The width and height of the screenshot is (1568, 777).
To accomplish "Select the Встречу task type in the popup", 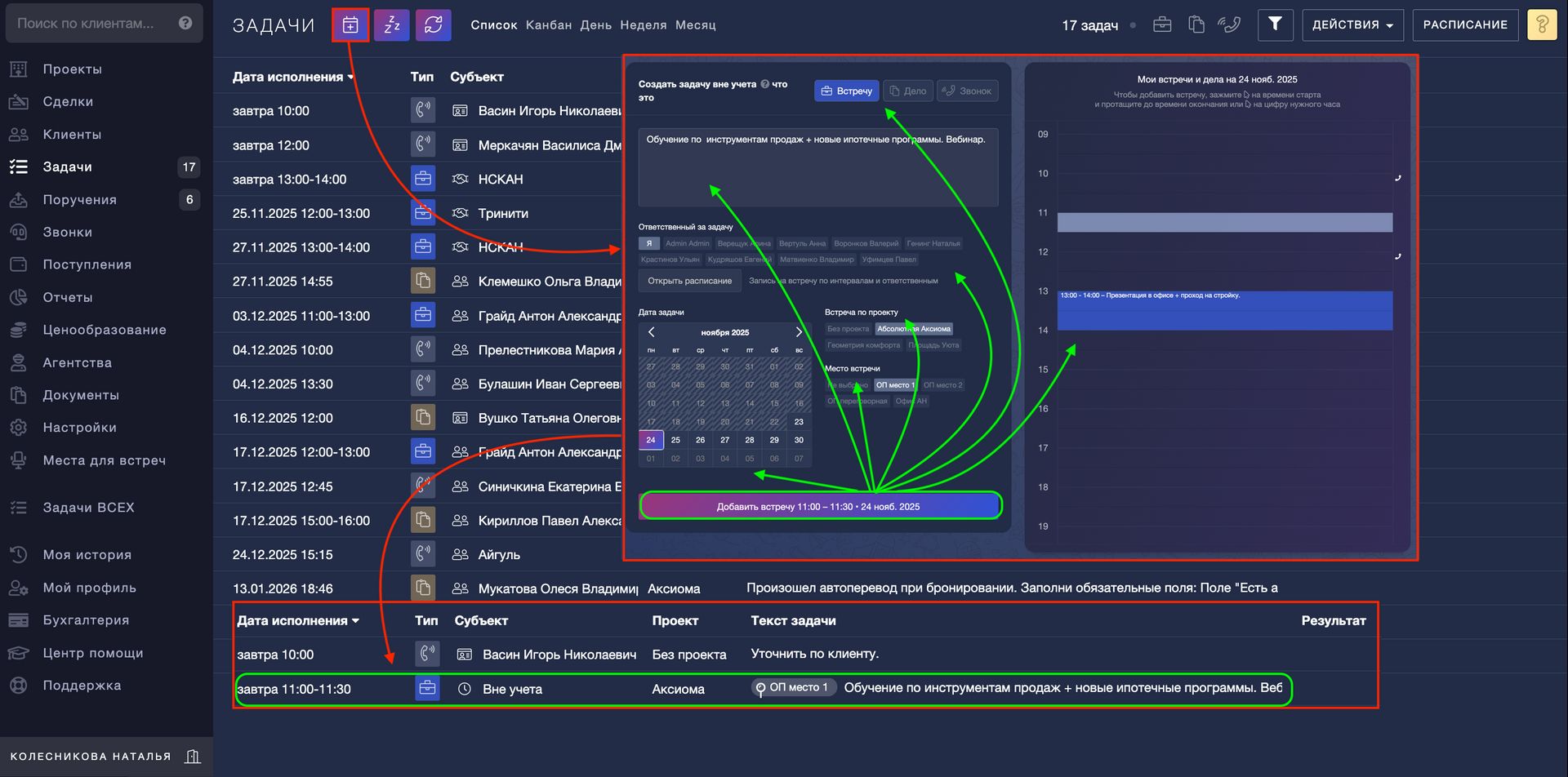I will point(846,91).
